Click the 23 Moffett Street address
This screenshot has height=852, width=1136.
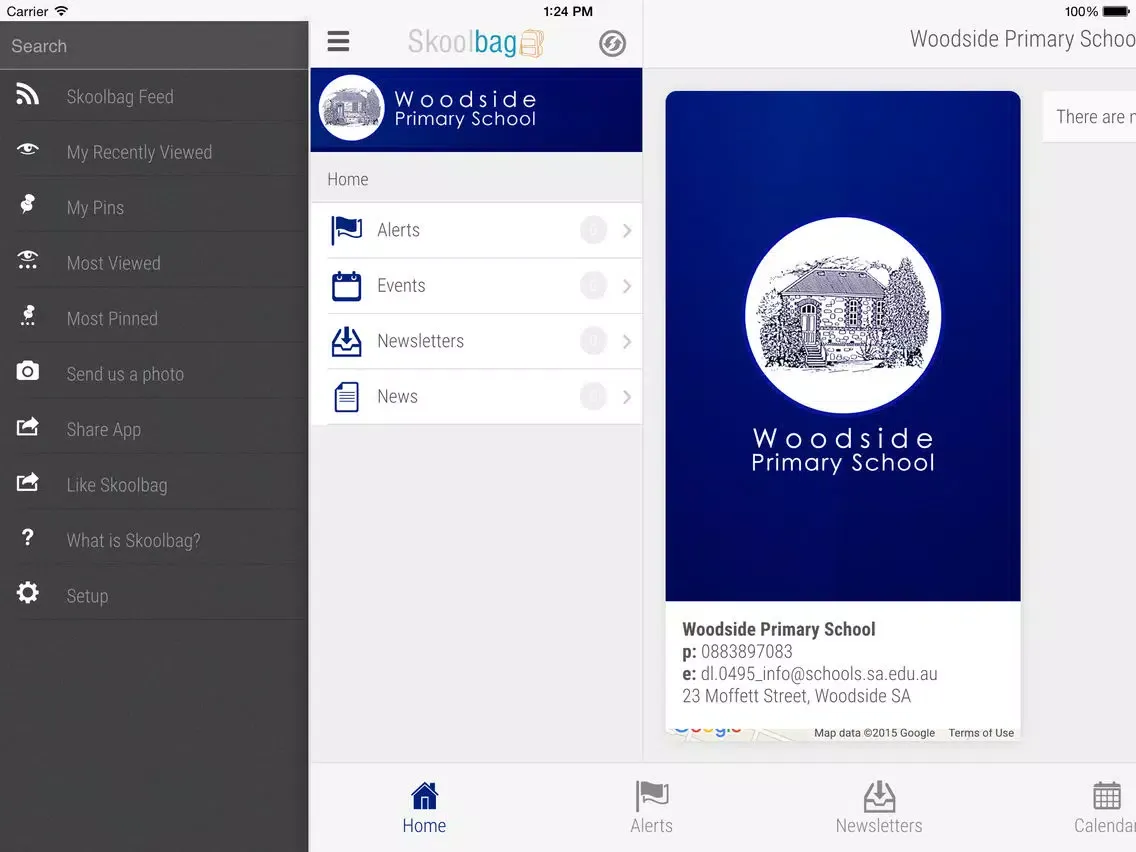796,696
